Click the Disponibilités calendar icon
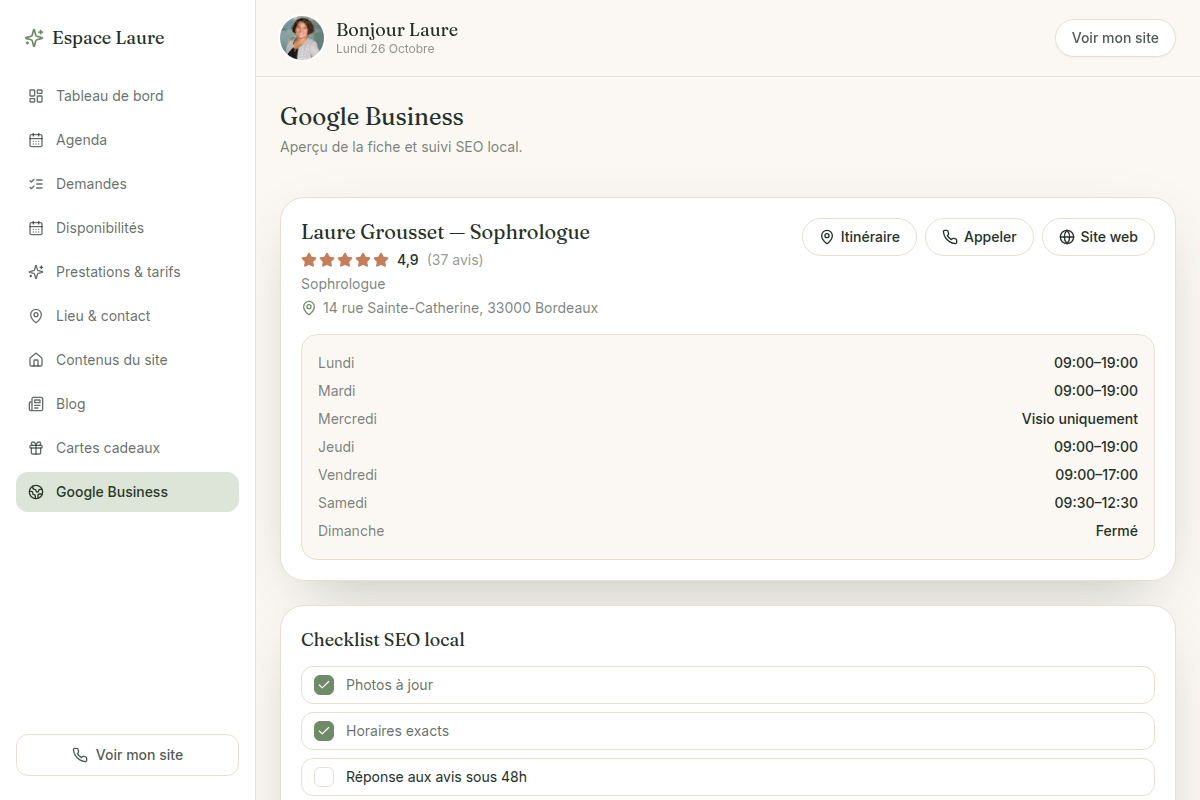Screen dimensions: 1200x800 [x=36, y=228]
